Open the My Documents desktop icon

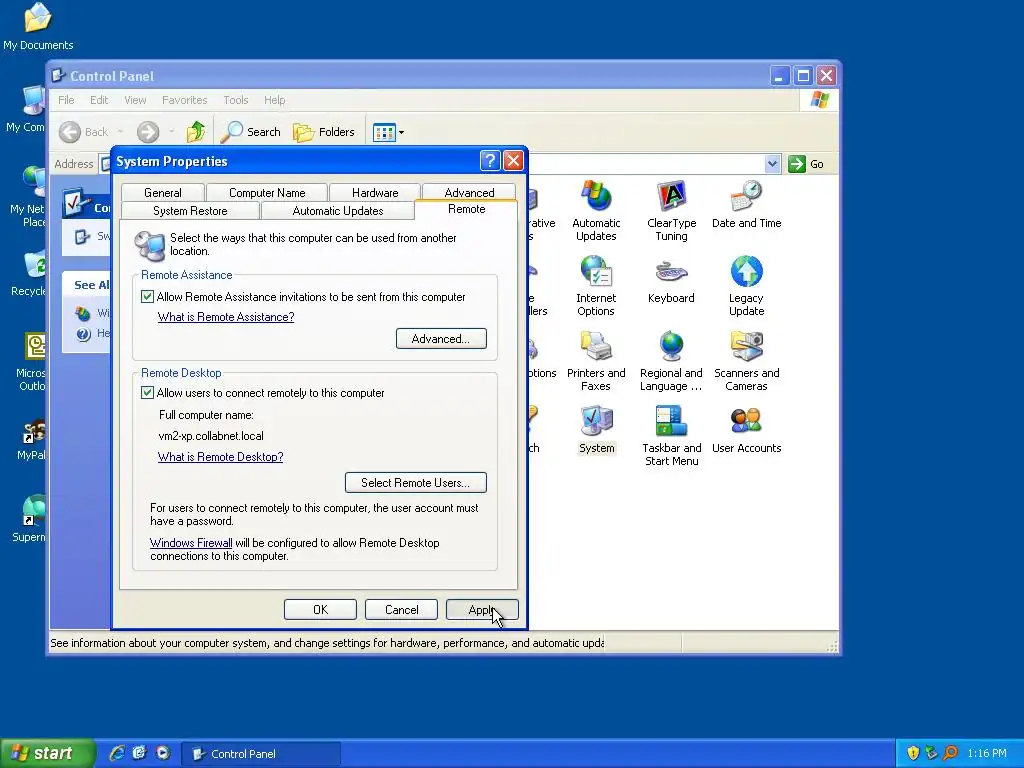pyautogui.click(x=38, y=26)
